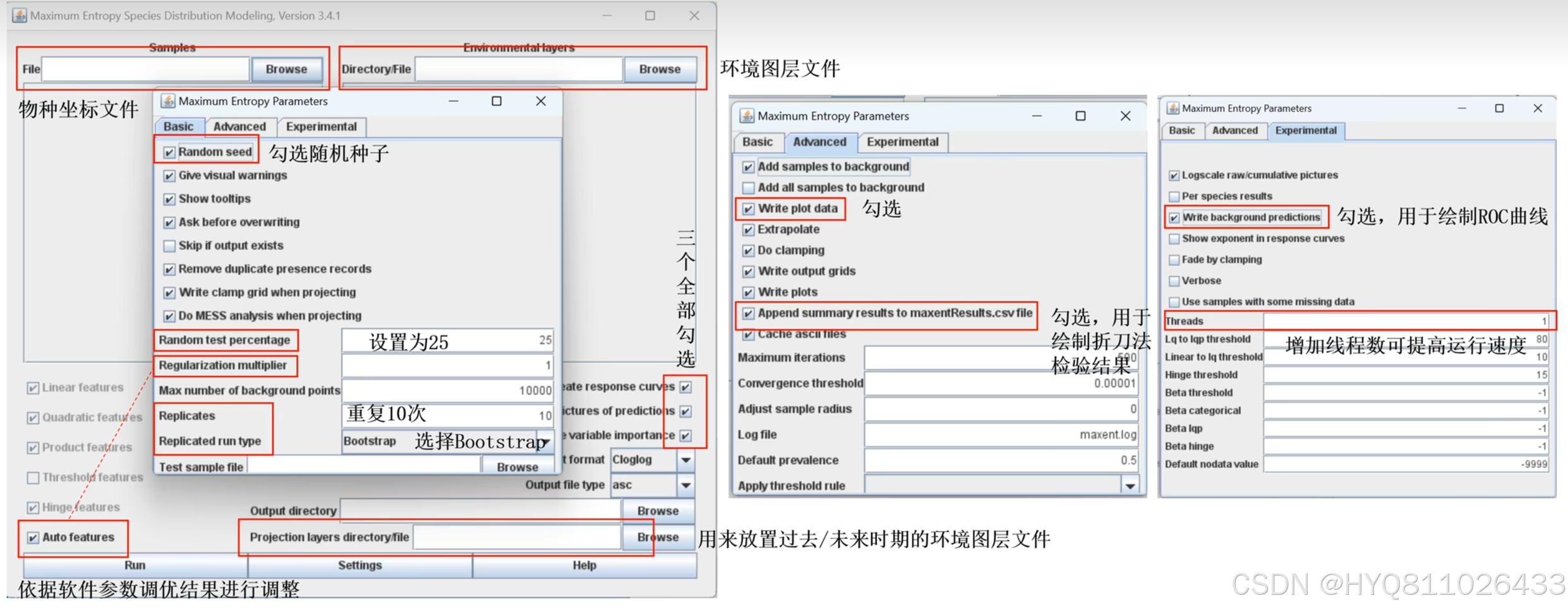Click Projection layers directory/file input

pyautogui.click(x=517, y=537)
